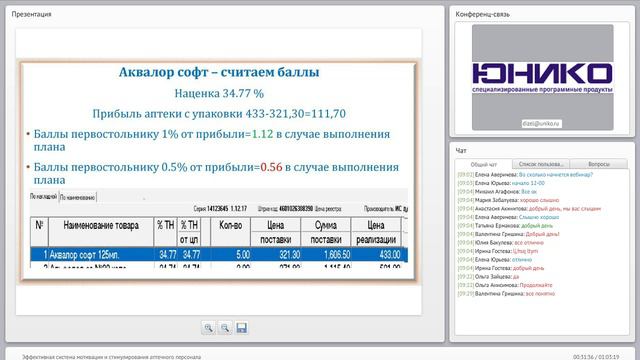The width and height of the screenshot is (640, 360).
Task: Select Татьяна Ермакова's 'добрый день' message
Action: (x=537, y=226)
